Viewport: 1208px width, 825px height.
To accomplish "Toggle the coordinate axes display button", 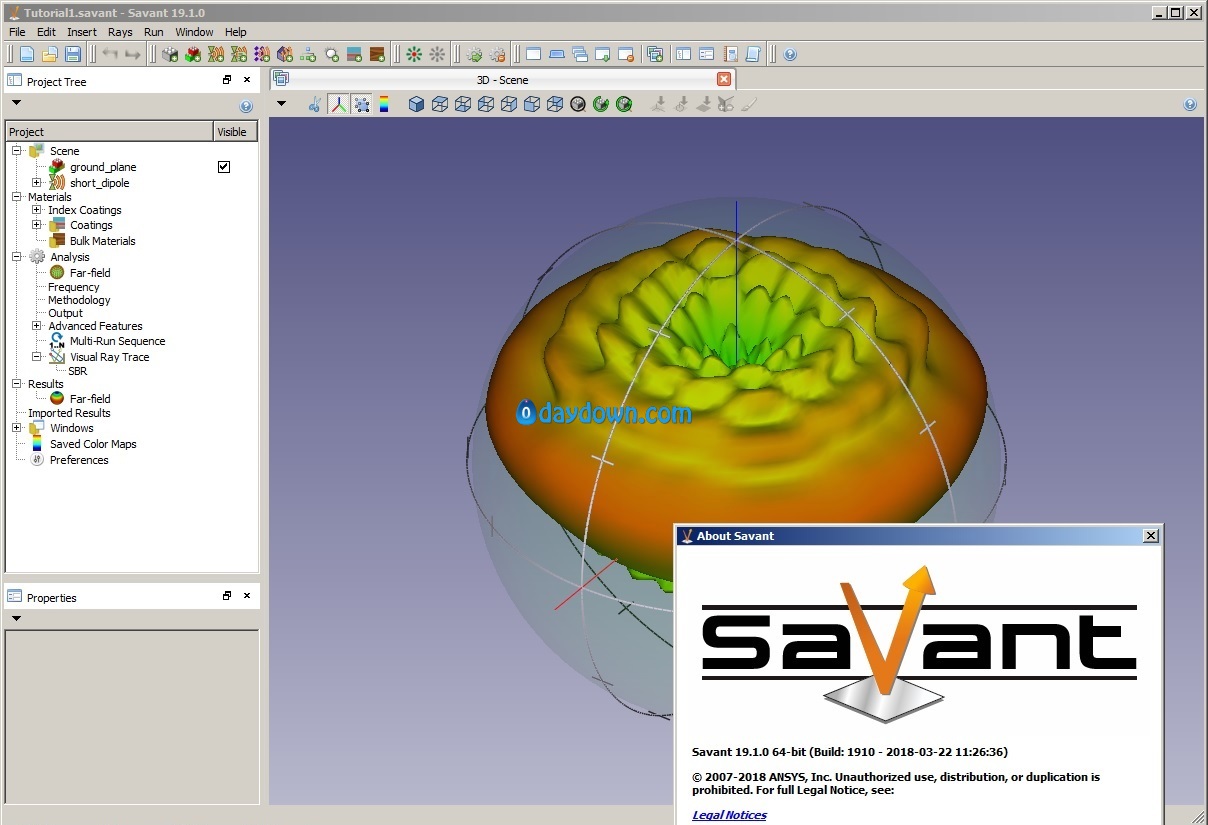I will (339, 104).
